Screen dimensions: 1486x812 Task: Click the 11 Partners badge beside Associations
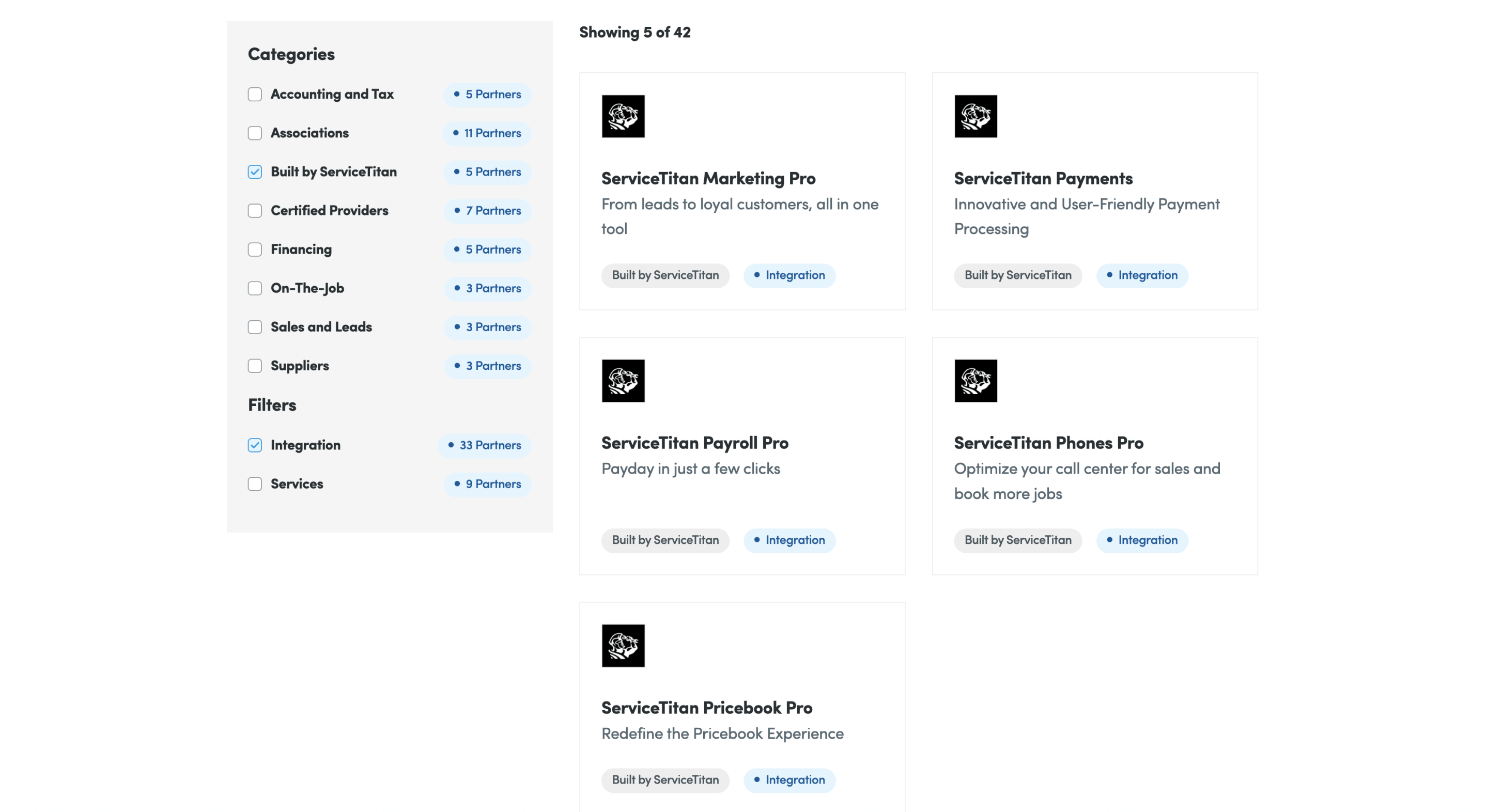click(x=487, y=133)
